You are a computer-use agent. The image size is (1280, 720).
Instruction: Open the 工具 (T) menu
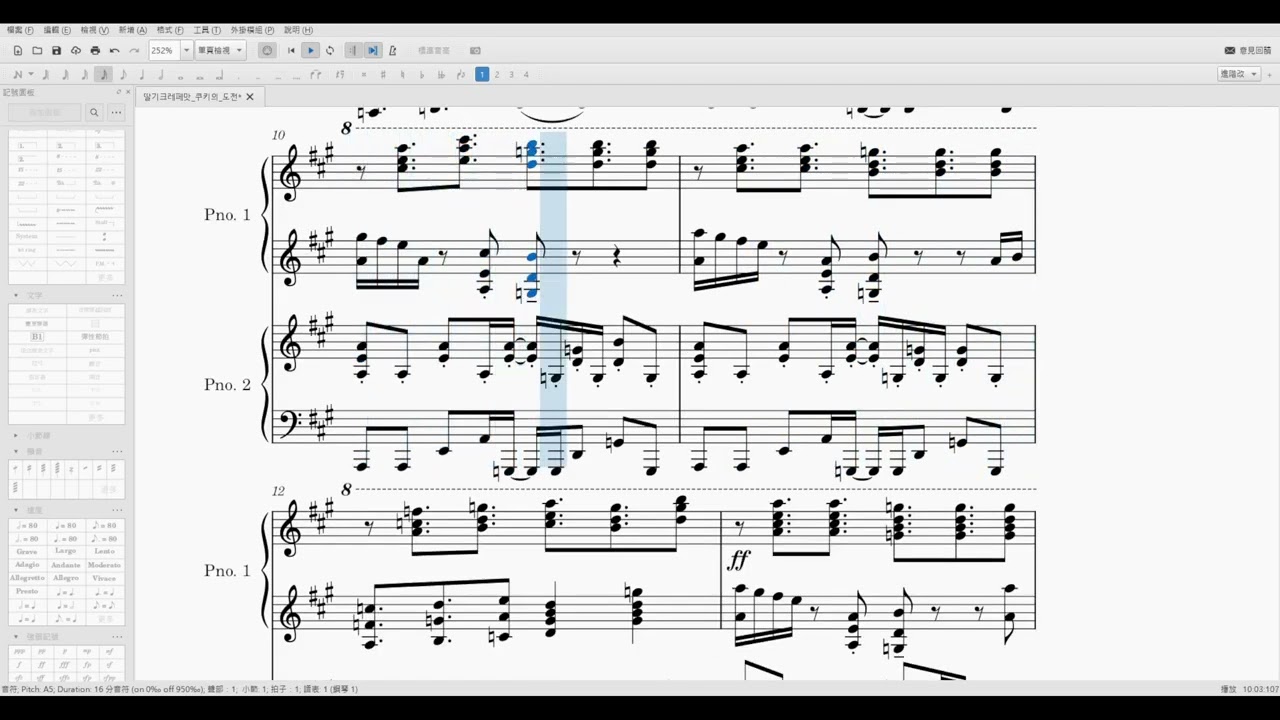tap(207, 30)
